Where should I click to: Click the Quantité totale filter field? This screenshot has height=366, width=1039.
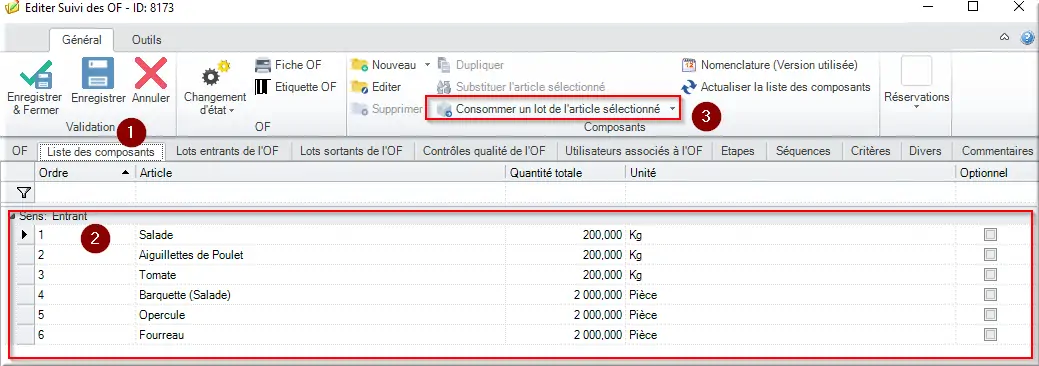(565, 193)
